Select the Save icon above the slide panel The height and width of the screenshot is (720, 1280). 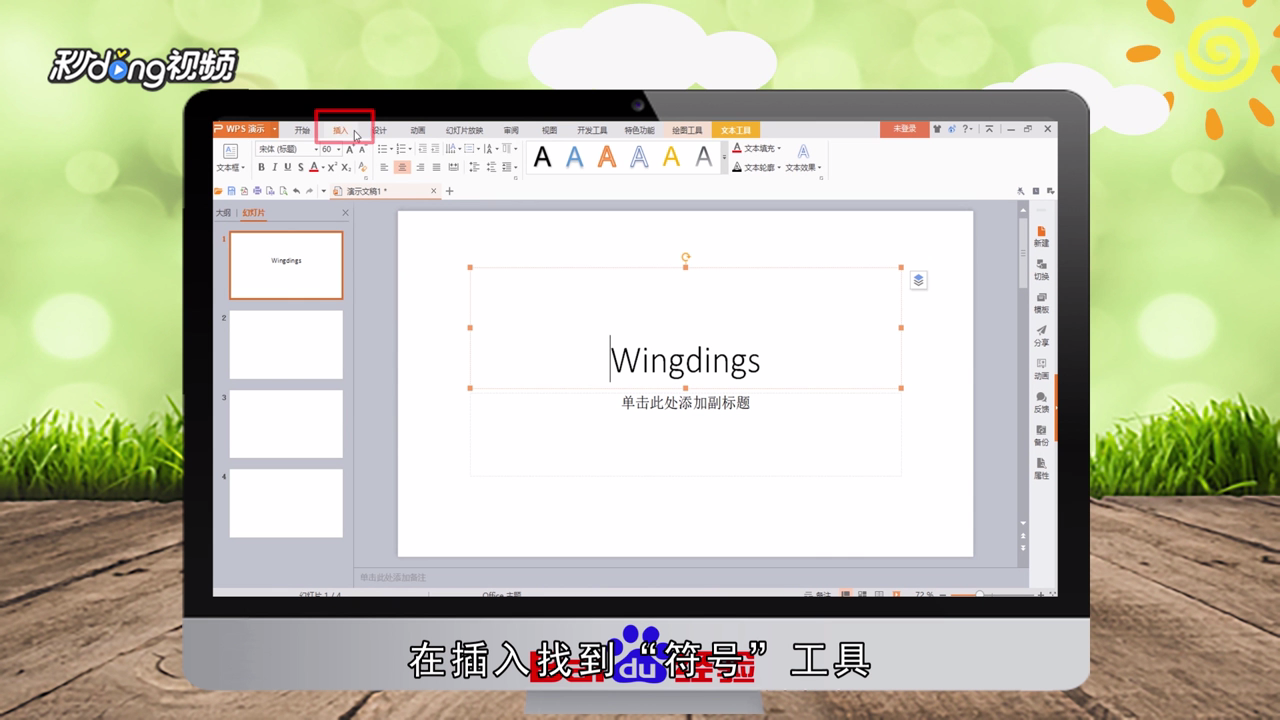click(x=231, y=190)
